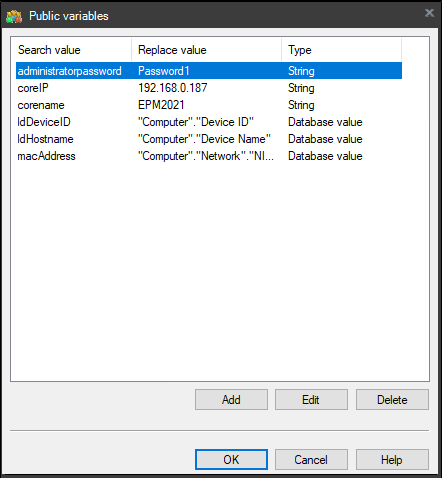Click the Type column header
The height and width of the screenshot is (478, 442).
pyautogui.click(x=341, y=50)
